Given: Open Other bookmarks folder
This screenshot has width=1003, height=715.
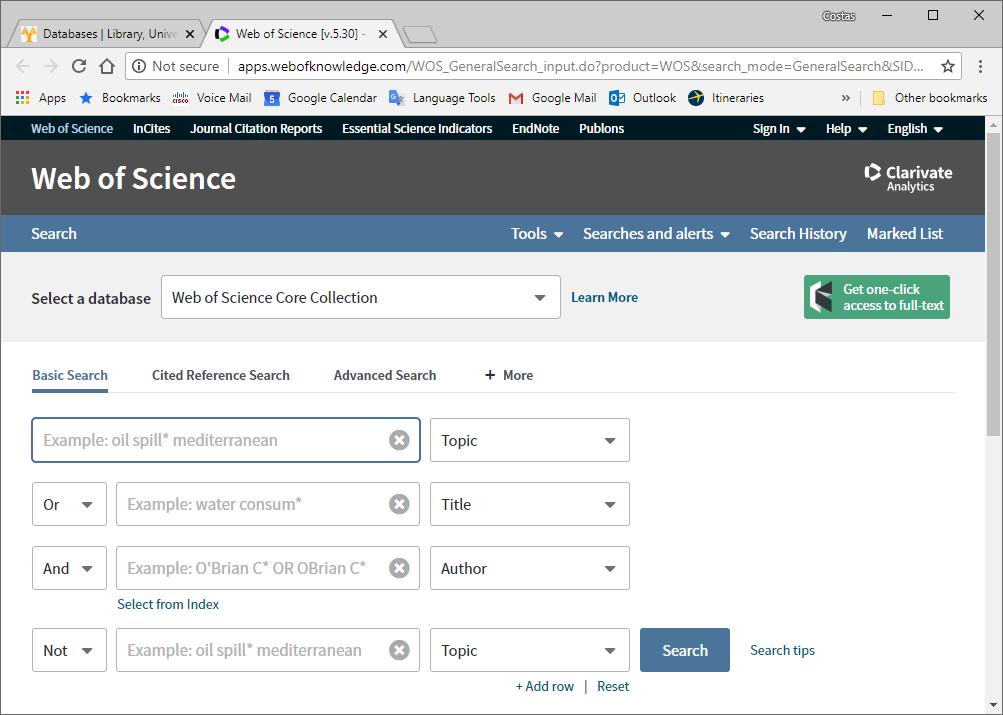Looking at the screenshot, I should [930, 98].
